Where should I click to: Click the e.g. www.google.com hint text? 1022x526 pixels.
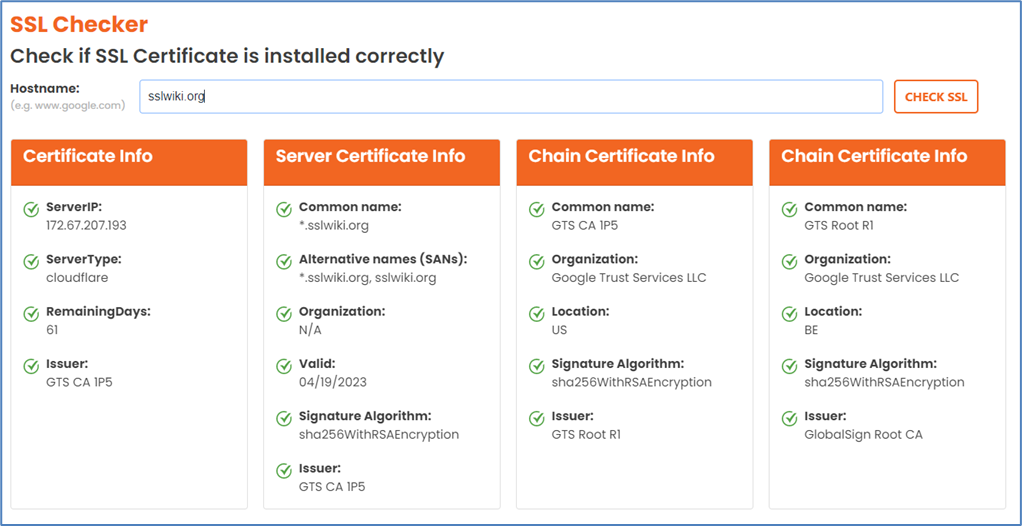tap(68, 105)
